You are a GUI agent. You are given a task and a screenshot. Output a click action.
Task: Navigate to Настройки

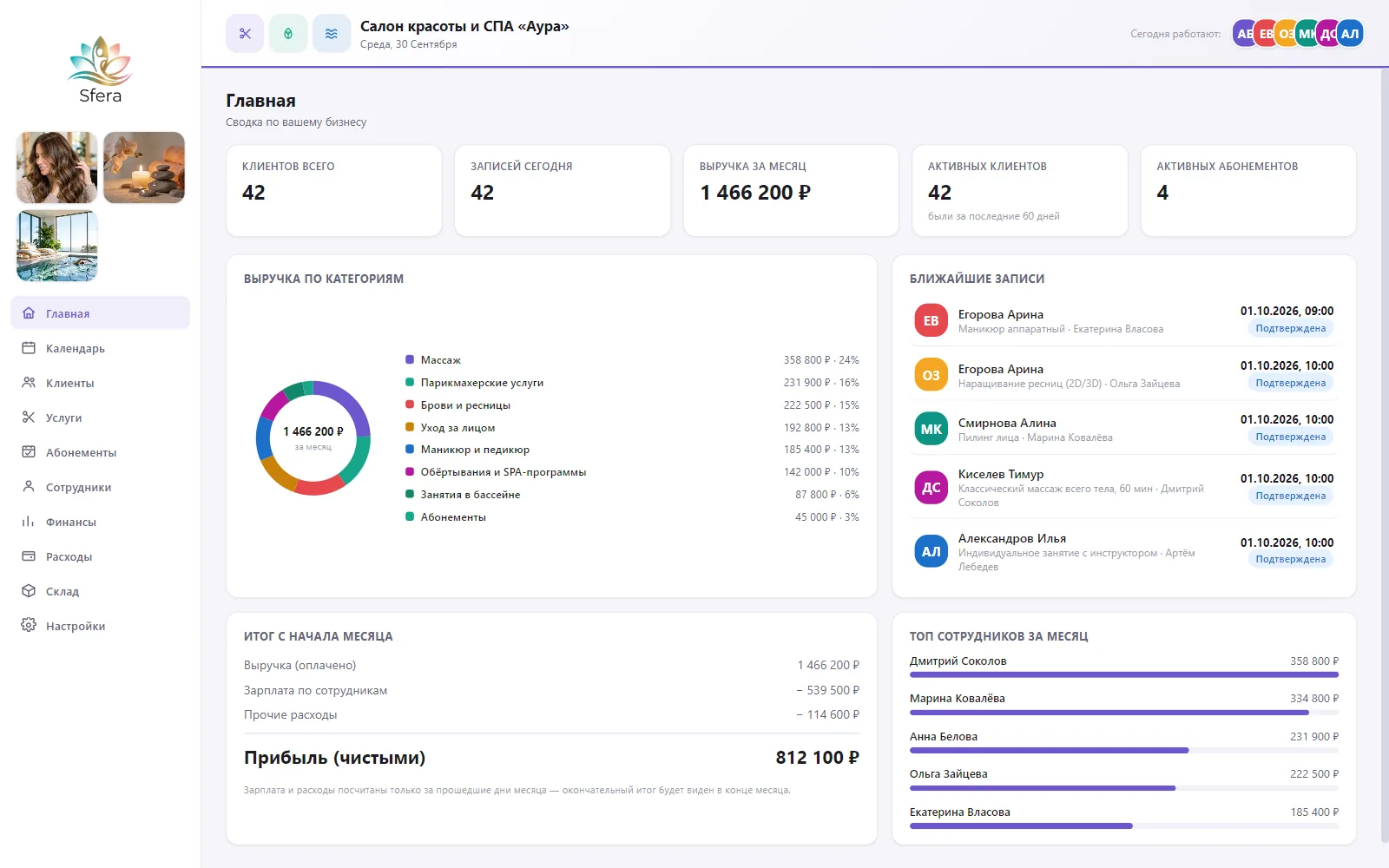click(101, 626)
